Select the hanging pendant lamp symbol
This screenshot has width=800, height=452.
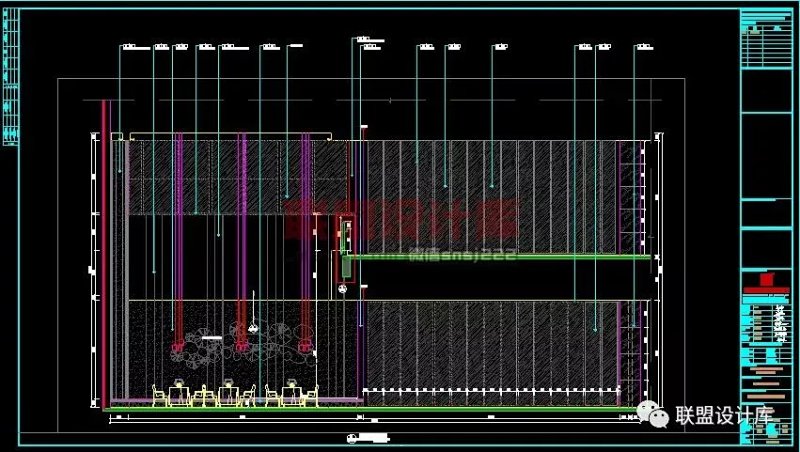(x=255, y=327)
